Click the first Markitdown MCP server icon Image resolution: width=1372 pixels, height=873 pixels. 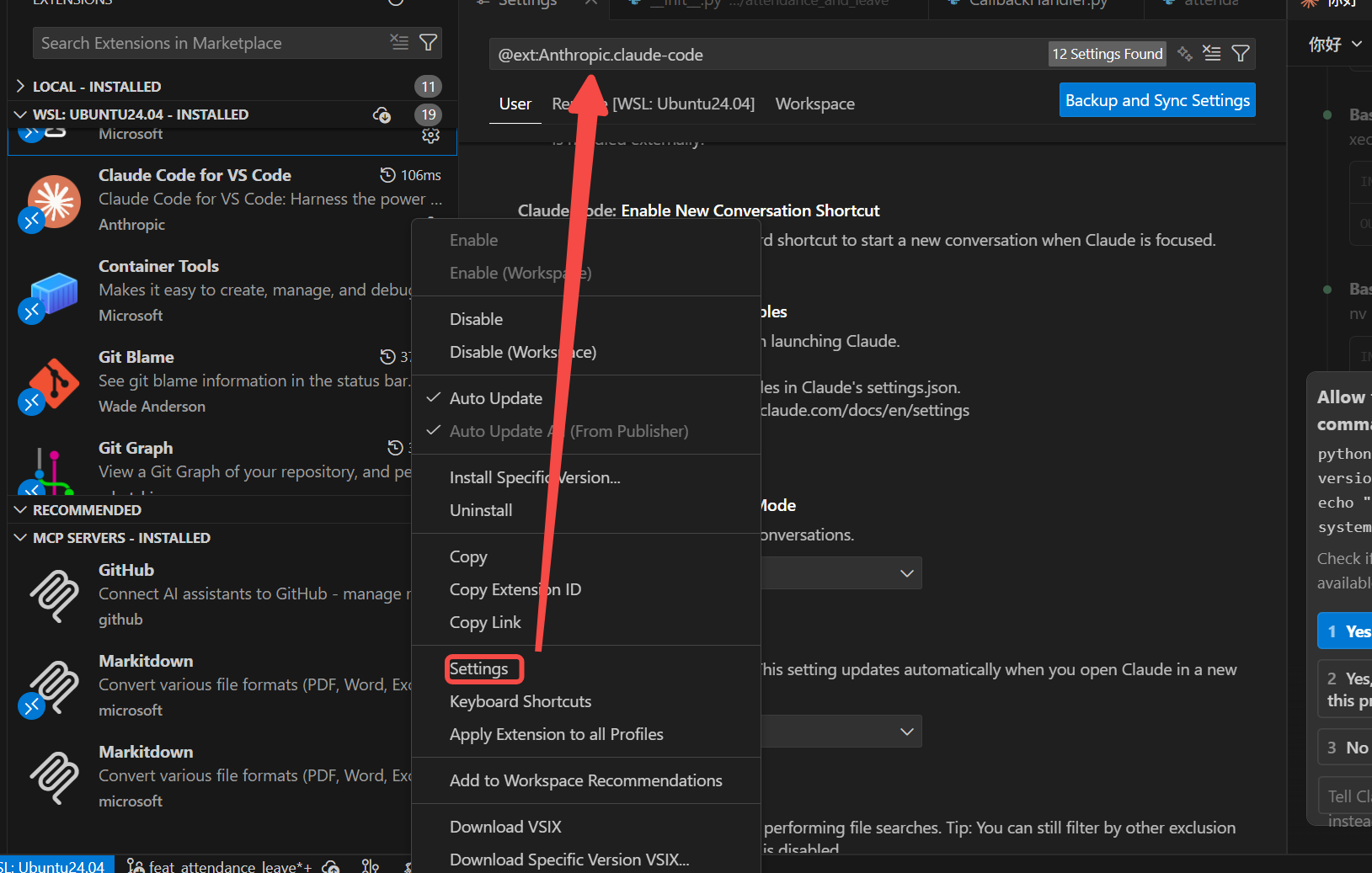tap(54, 687)
